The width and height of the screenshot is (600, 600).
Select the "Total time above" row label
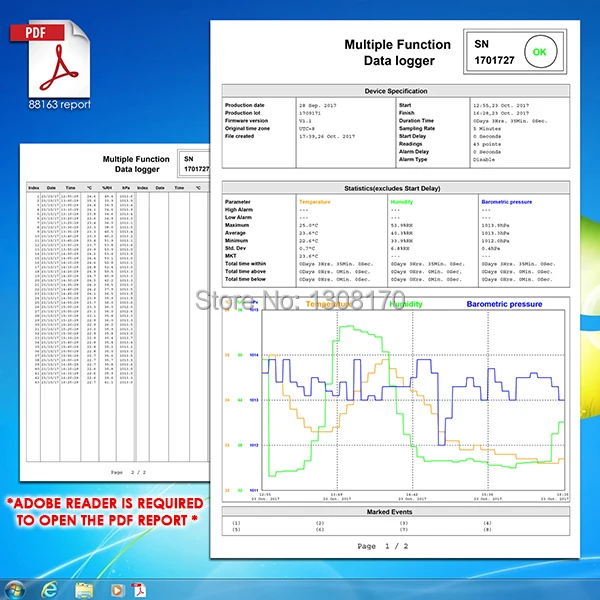245,271
